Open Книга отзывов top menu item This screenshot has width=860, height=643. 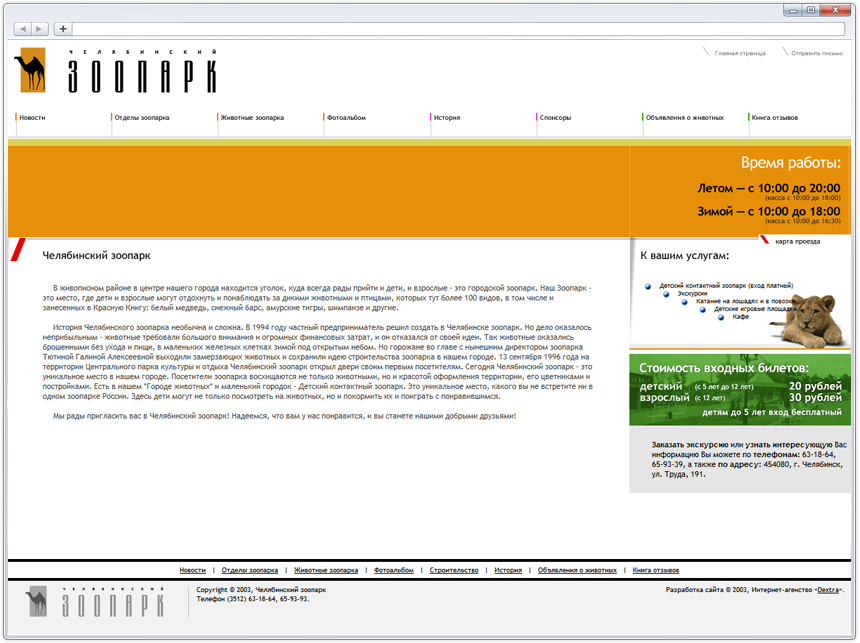pyautogui.click(x=774, y=117)
